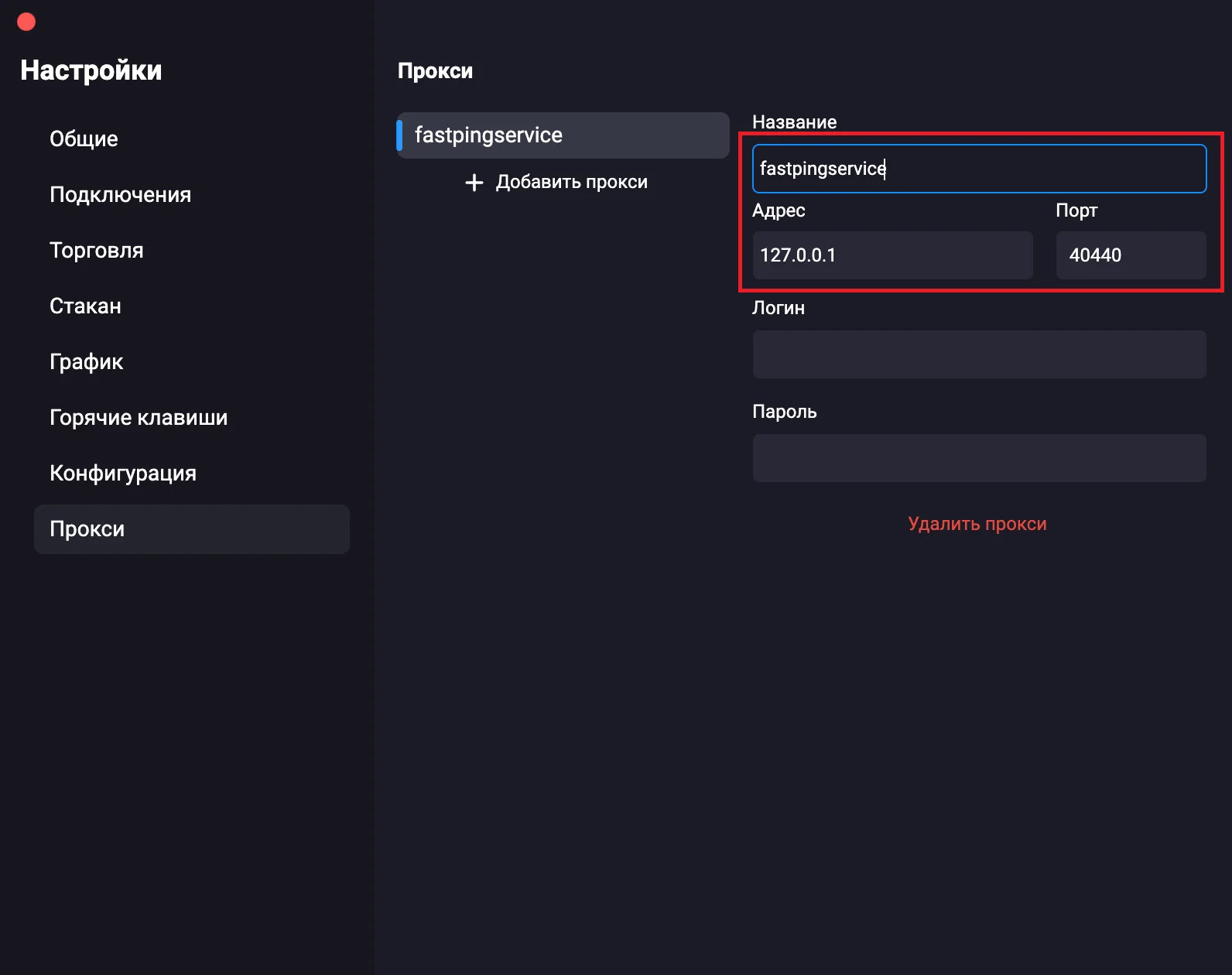Select Стакан in the settings sidebar
1232x975 pixels.
(x=85, y=306)
